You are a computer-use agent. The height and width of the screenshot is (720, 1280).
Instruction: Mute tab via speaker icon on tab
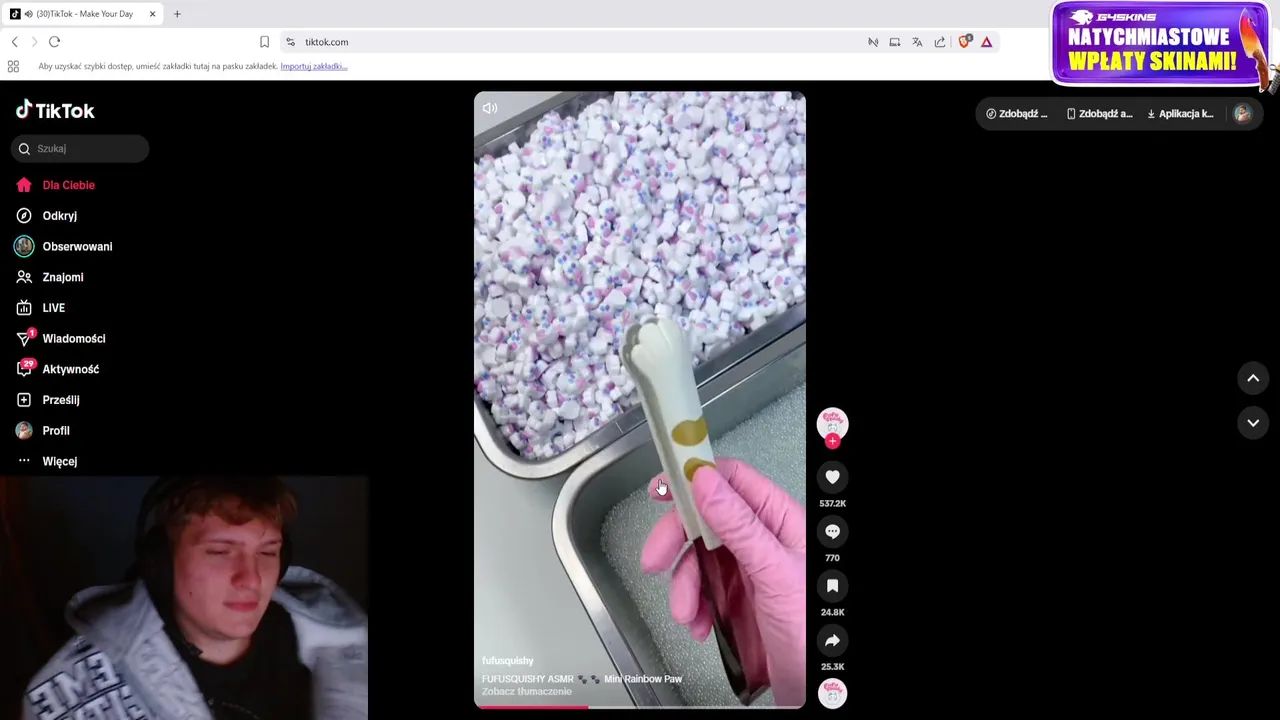[x=28, y=14]
